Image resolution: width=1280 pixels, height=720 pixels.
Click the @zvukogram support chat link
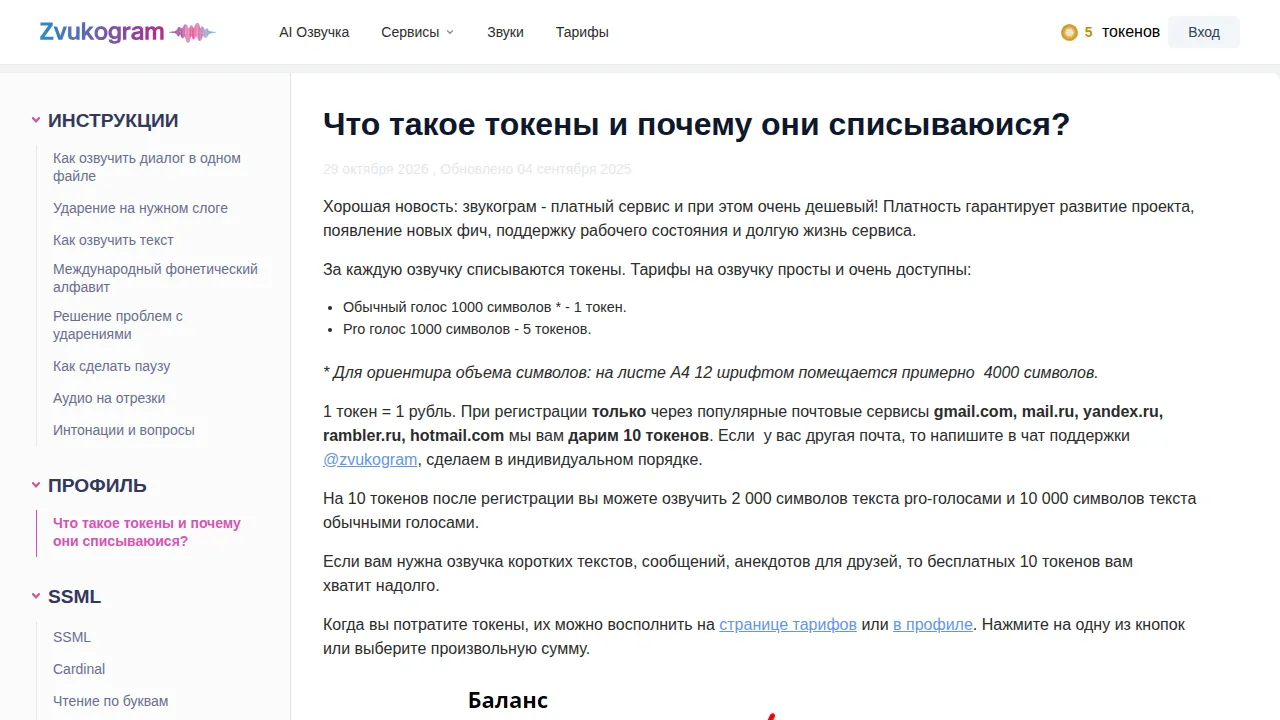[x=370, y=460]
